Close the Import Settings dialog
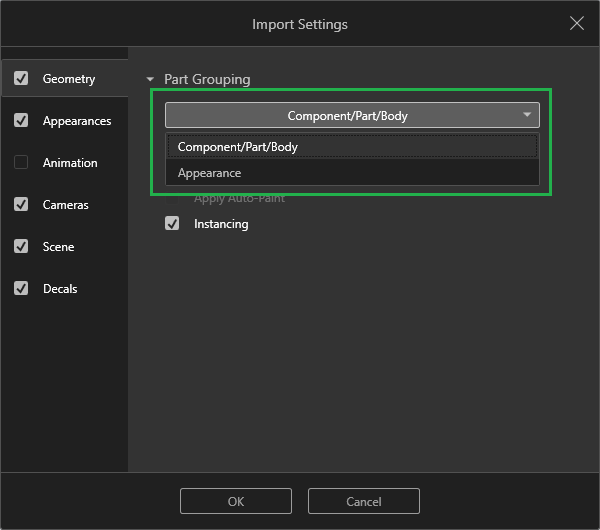The image size is (600, 530). pyautogui.click(x=577, y=24)
